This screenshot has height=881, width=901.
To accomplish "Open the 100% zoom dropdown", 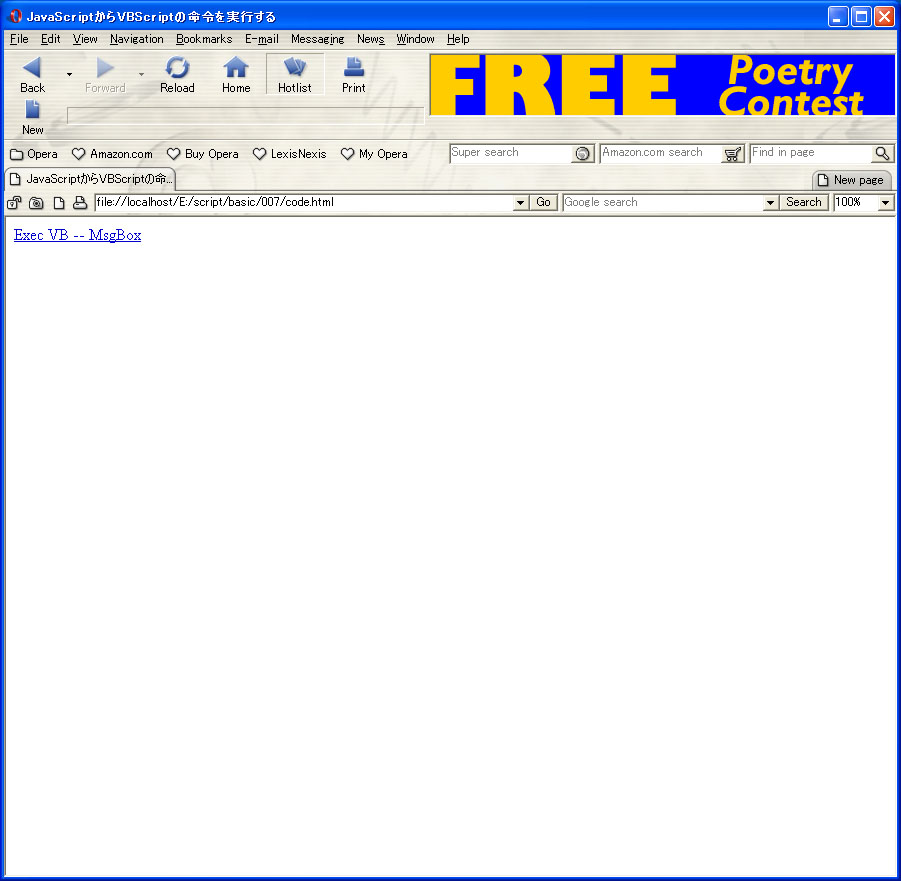I will tap(885, 202).
